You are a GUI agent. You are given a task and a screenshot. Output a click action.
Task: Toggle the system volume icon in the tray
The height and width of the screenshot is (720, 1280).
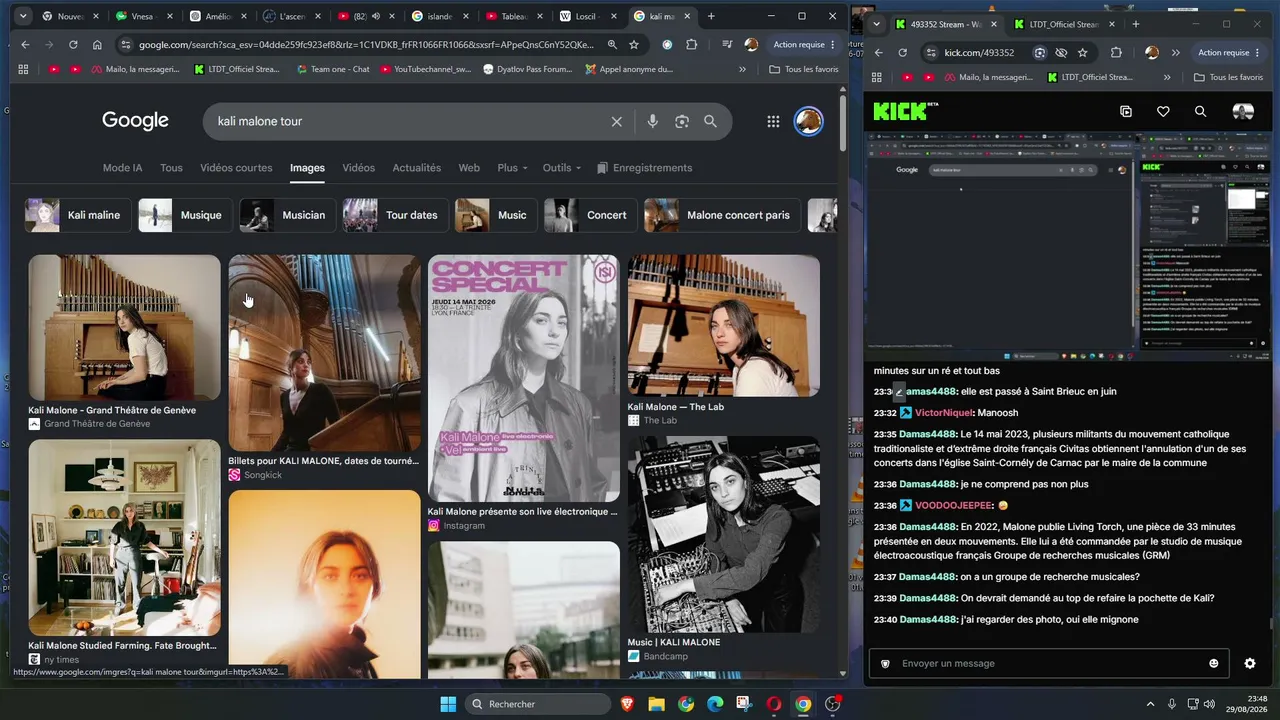[1209, 704]
